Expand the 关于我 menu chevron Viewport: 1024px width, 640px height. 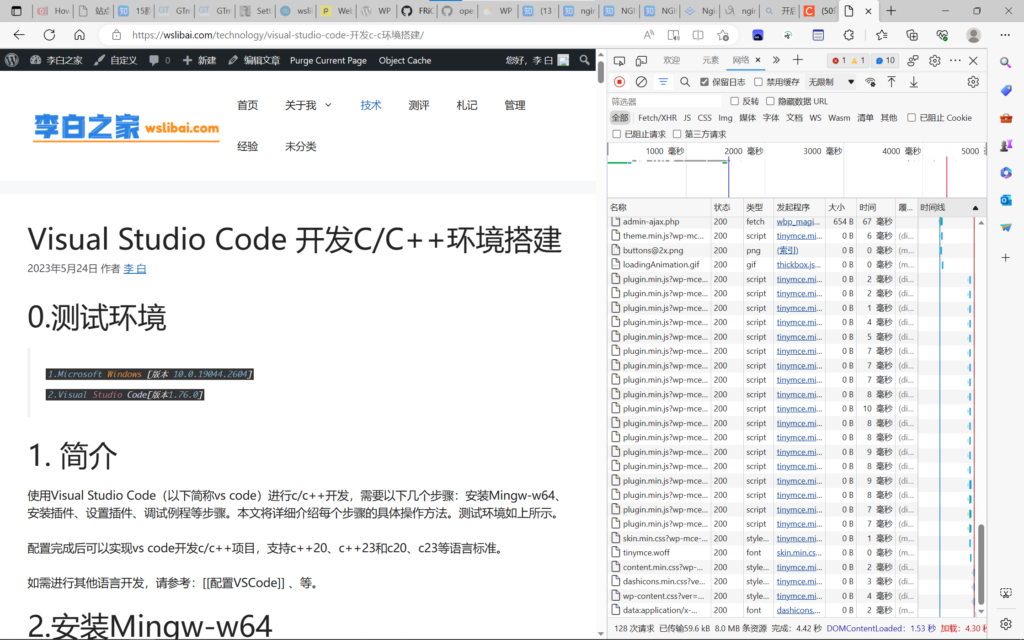coord(328,105)
